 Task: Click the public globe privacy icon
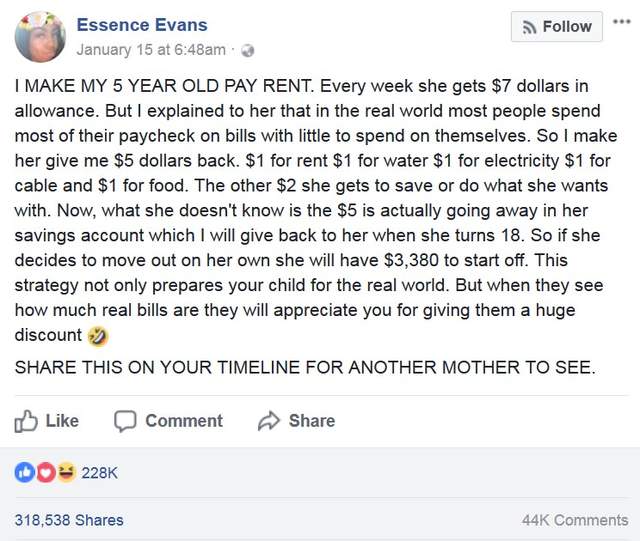tap(249, 50)
